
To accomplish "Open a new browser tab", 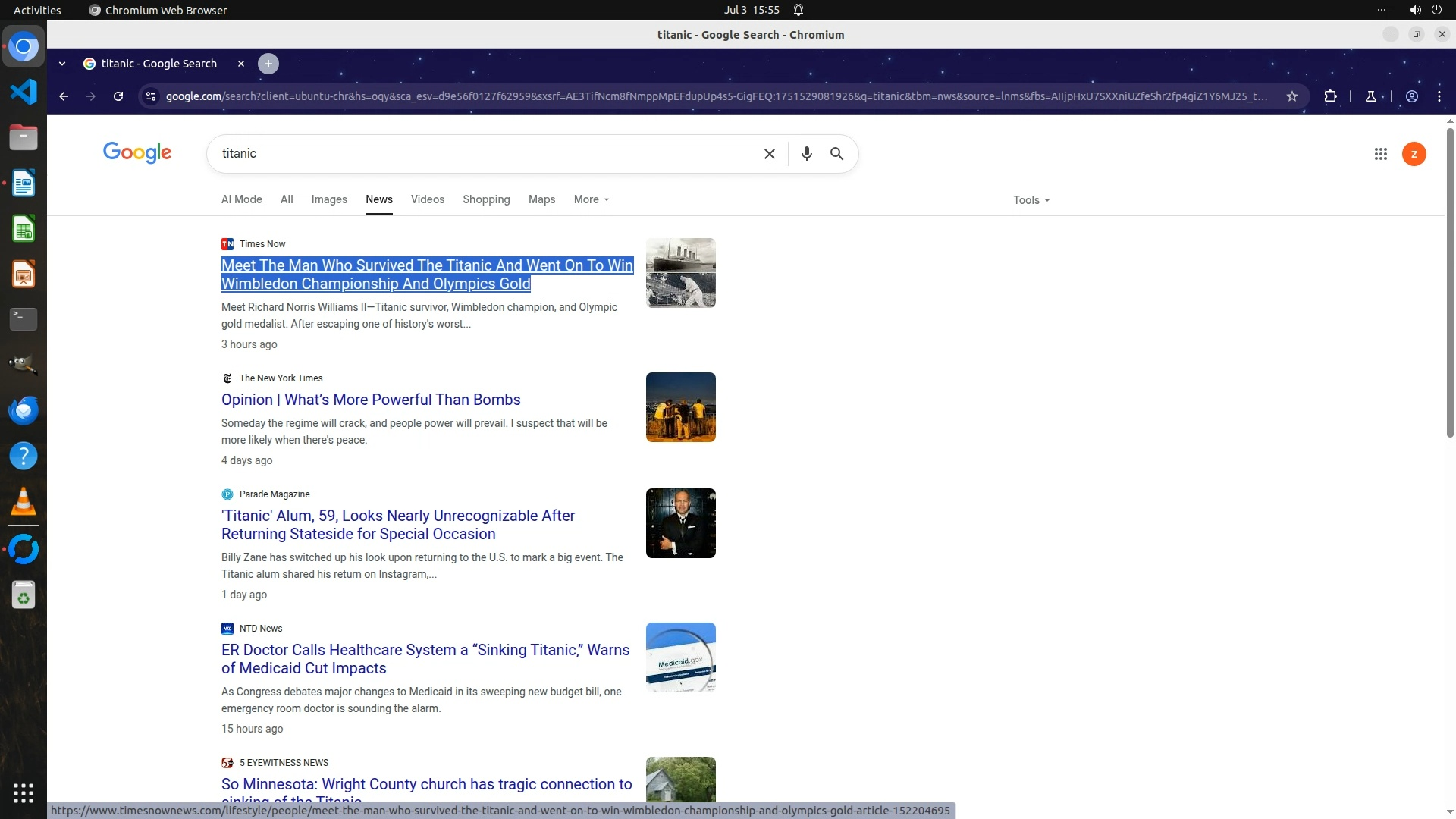I will [268, 64].
